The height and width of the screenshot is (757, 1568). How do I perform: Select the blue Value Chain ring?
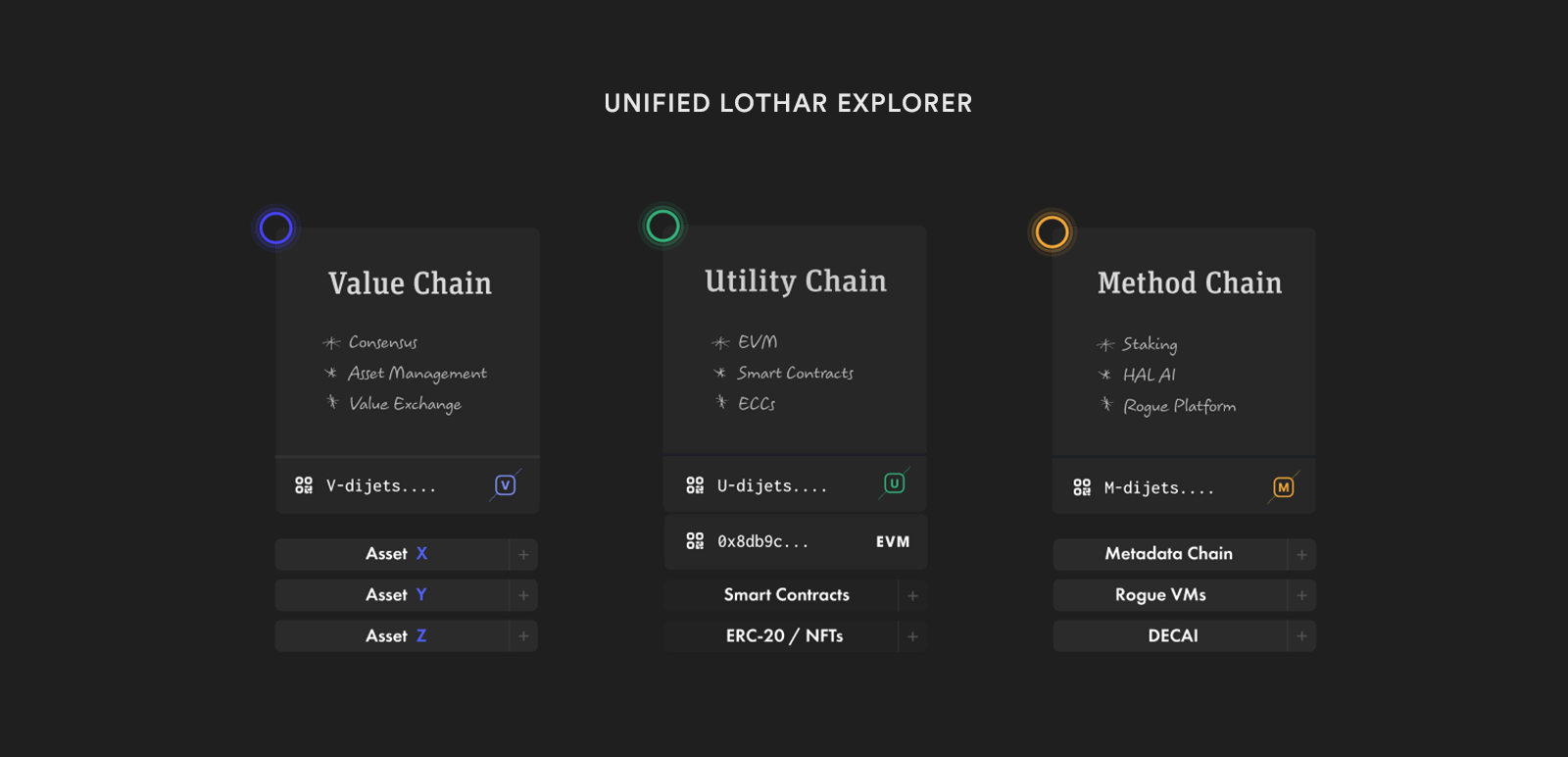pos(275,227)
